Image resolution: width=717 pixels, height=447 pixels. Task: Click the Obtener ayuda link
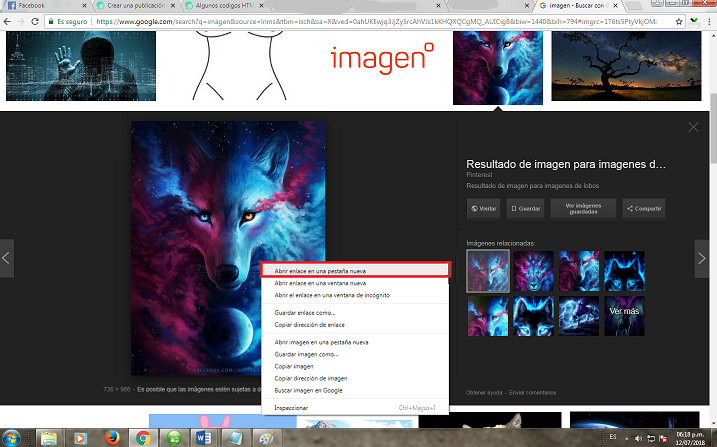click(484, 393)
